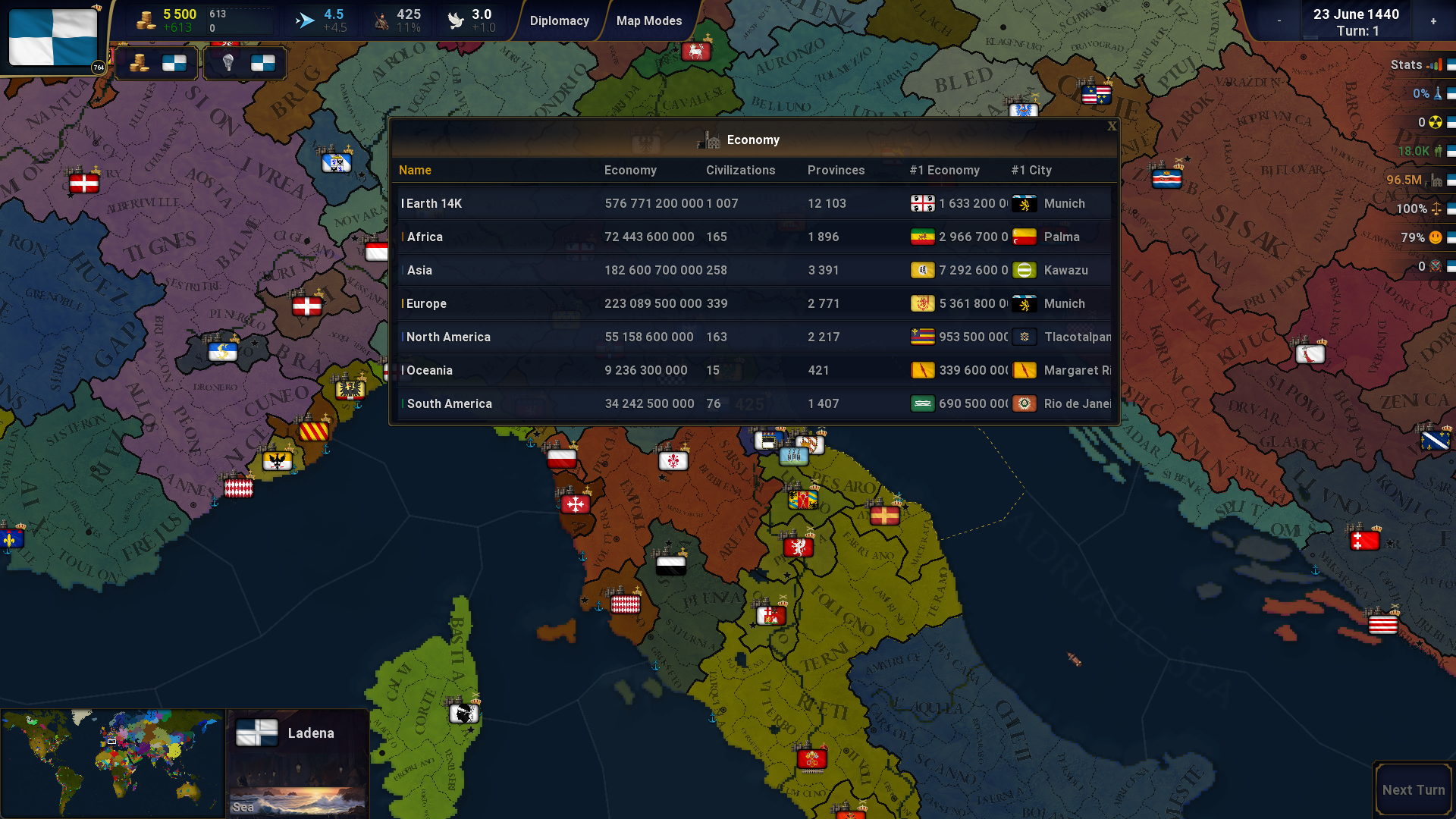Click the 79% happiness smiley icon
Viewport: 1456px width, 819px height.
point(1435,237)
